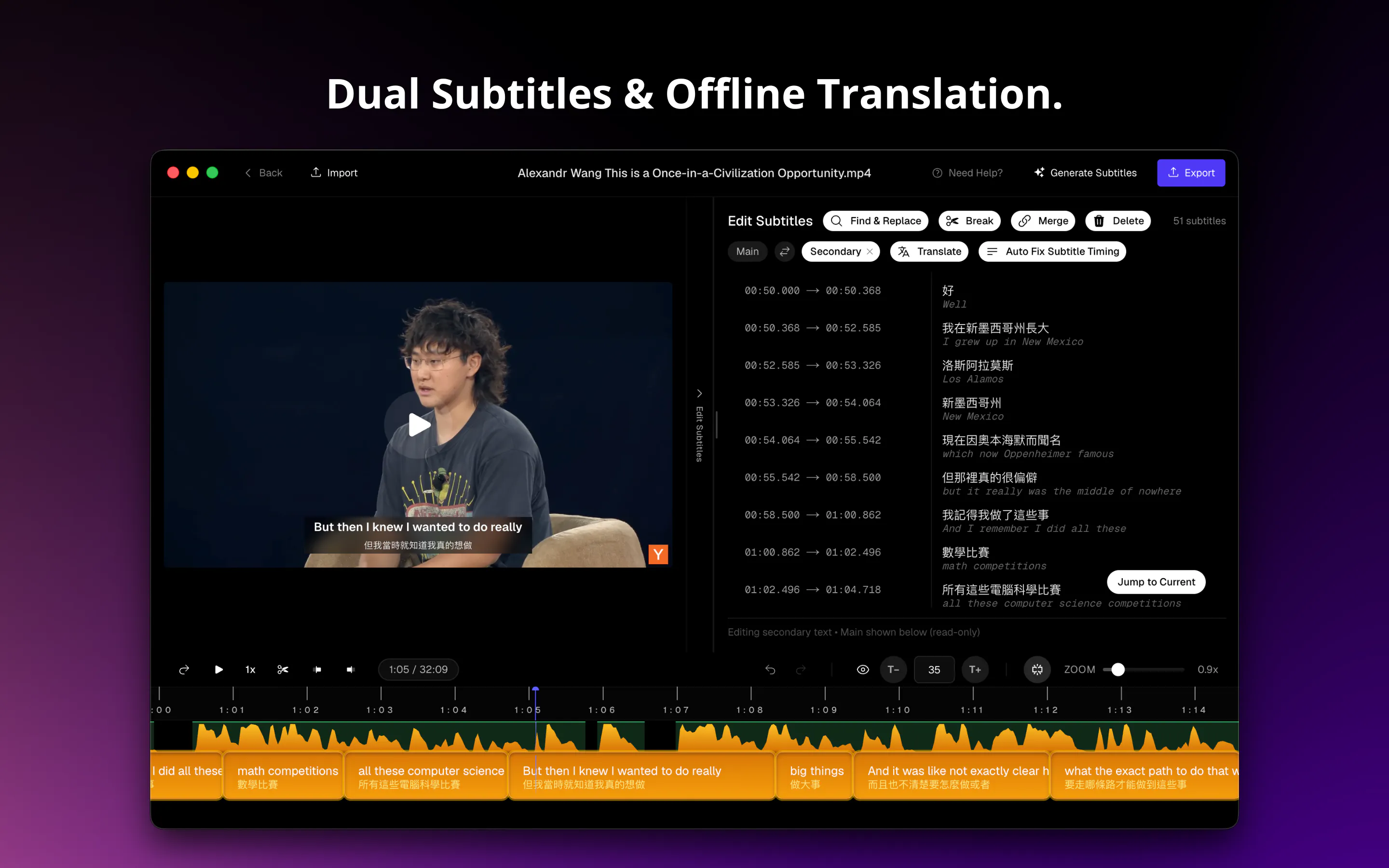Image resolution: width=1389 pixels, height=868 pixels.
Task: Open Find & Replace
Action: coord(875,221)
